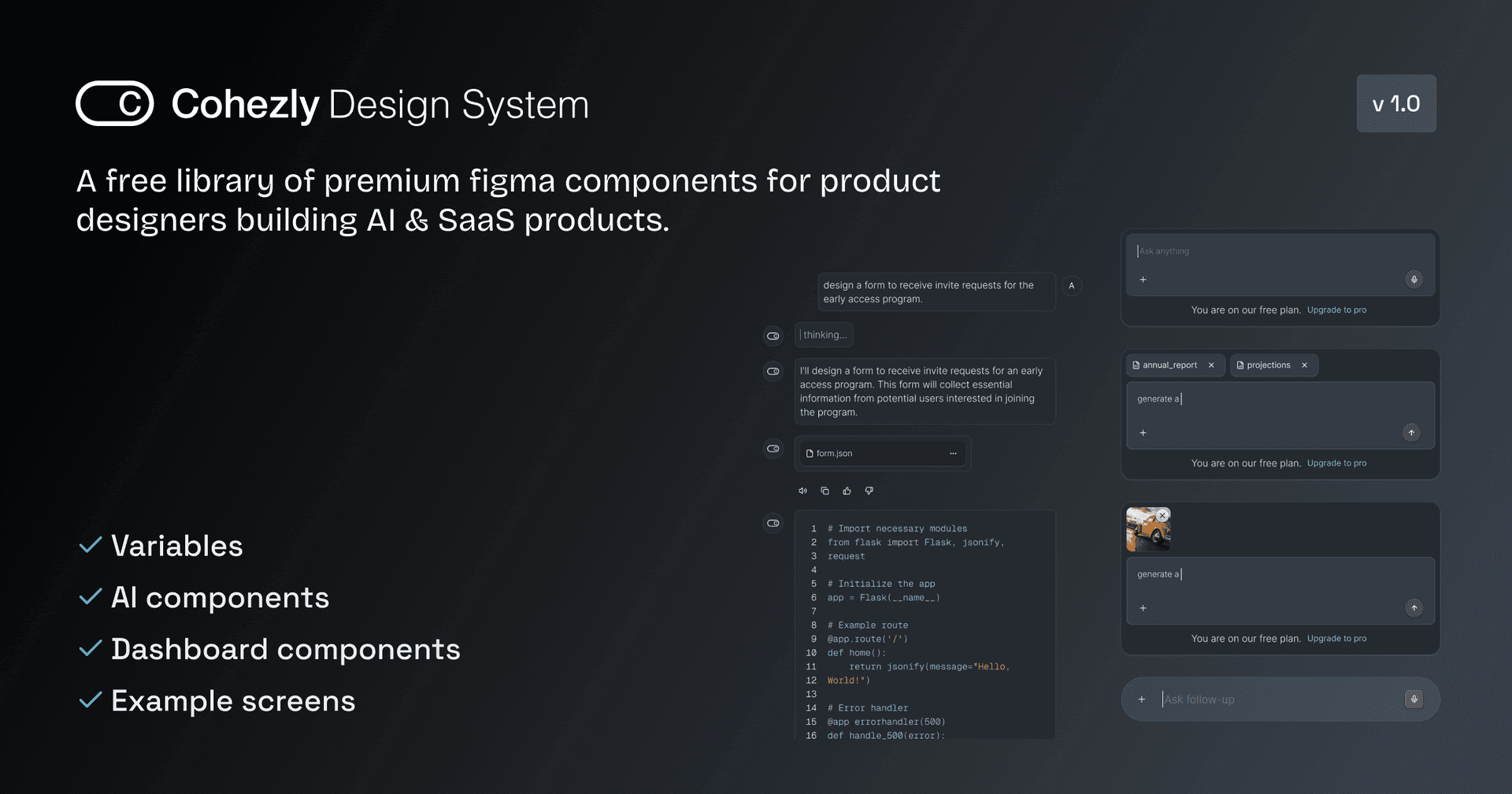Viewport: 1512px width, 794px height.
Task: Click code line "def home():"
Action: pos(857,653)
